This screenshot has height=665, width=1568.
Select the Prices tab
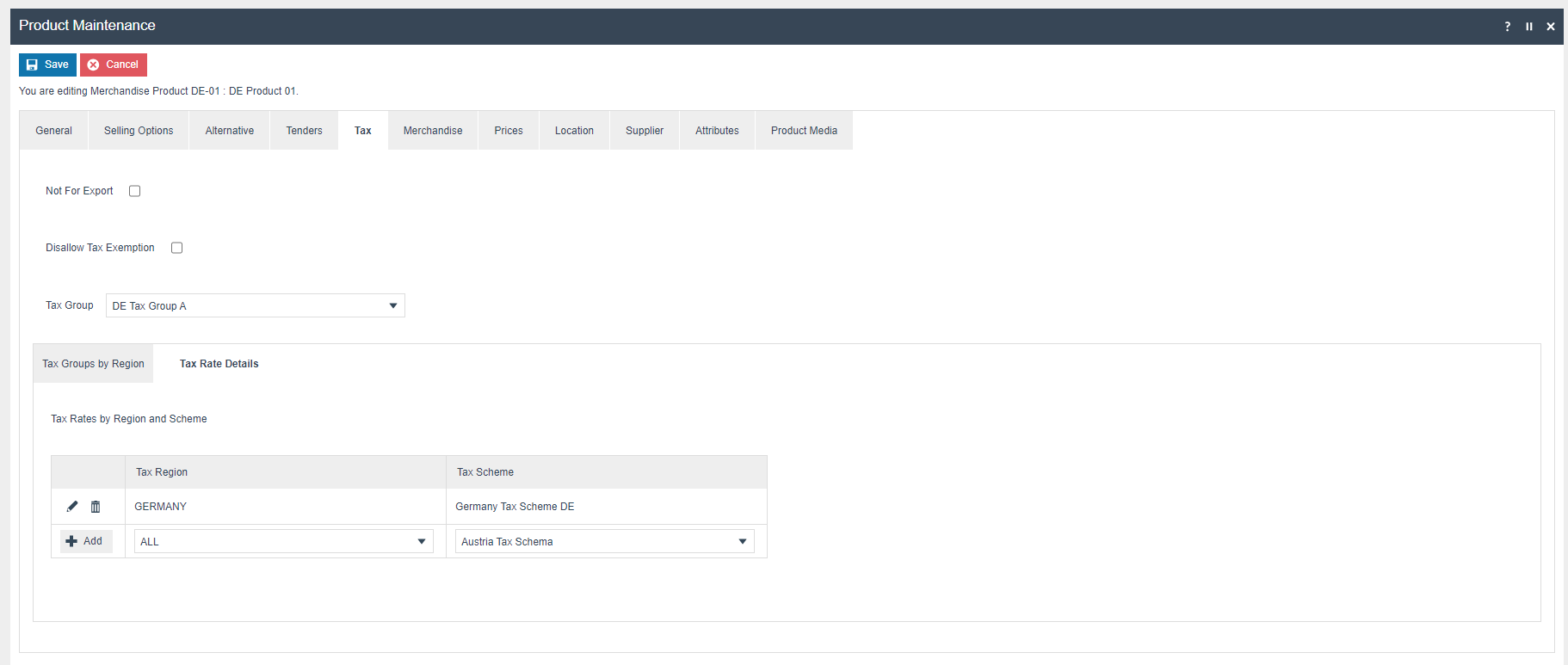coord(509,131)
